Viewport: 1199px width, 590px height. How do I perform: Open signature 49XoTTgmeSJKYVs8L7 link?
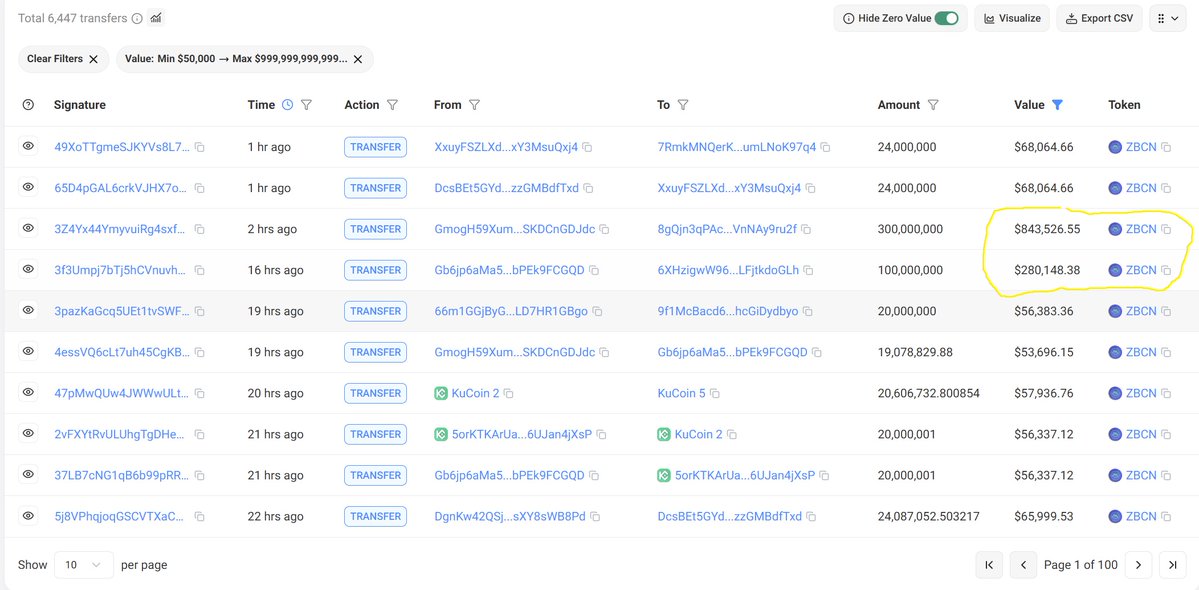tap(122, 147)
